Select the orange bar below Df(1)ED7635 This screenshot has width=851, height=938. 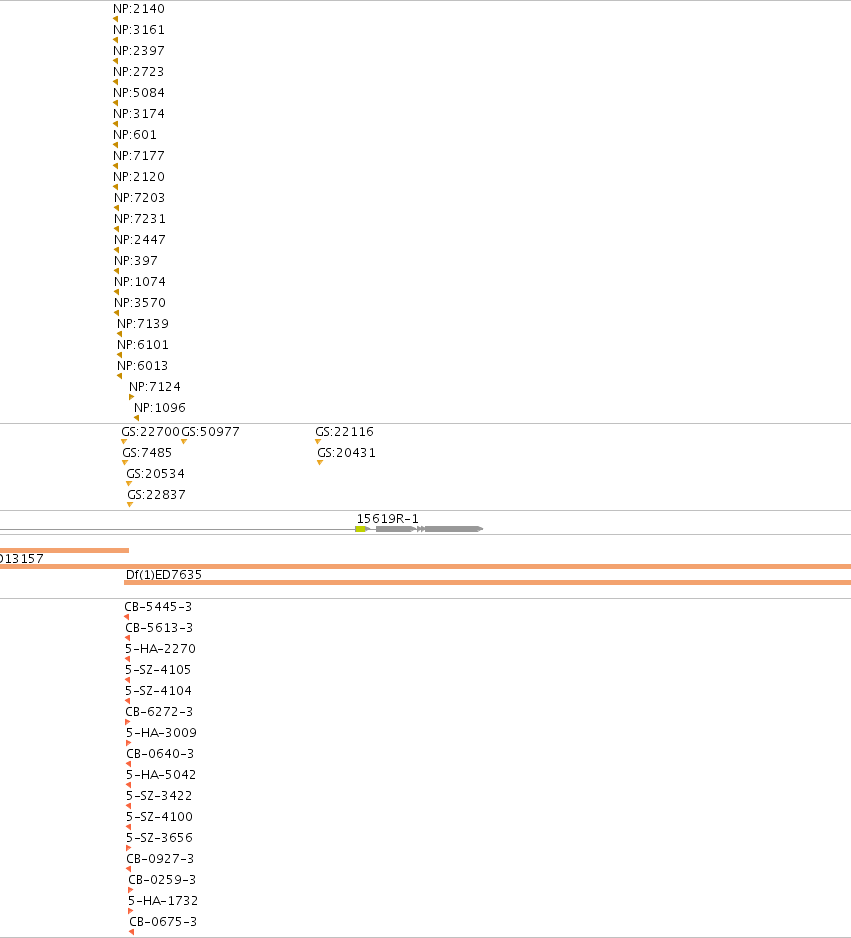[487, 582]
